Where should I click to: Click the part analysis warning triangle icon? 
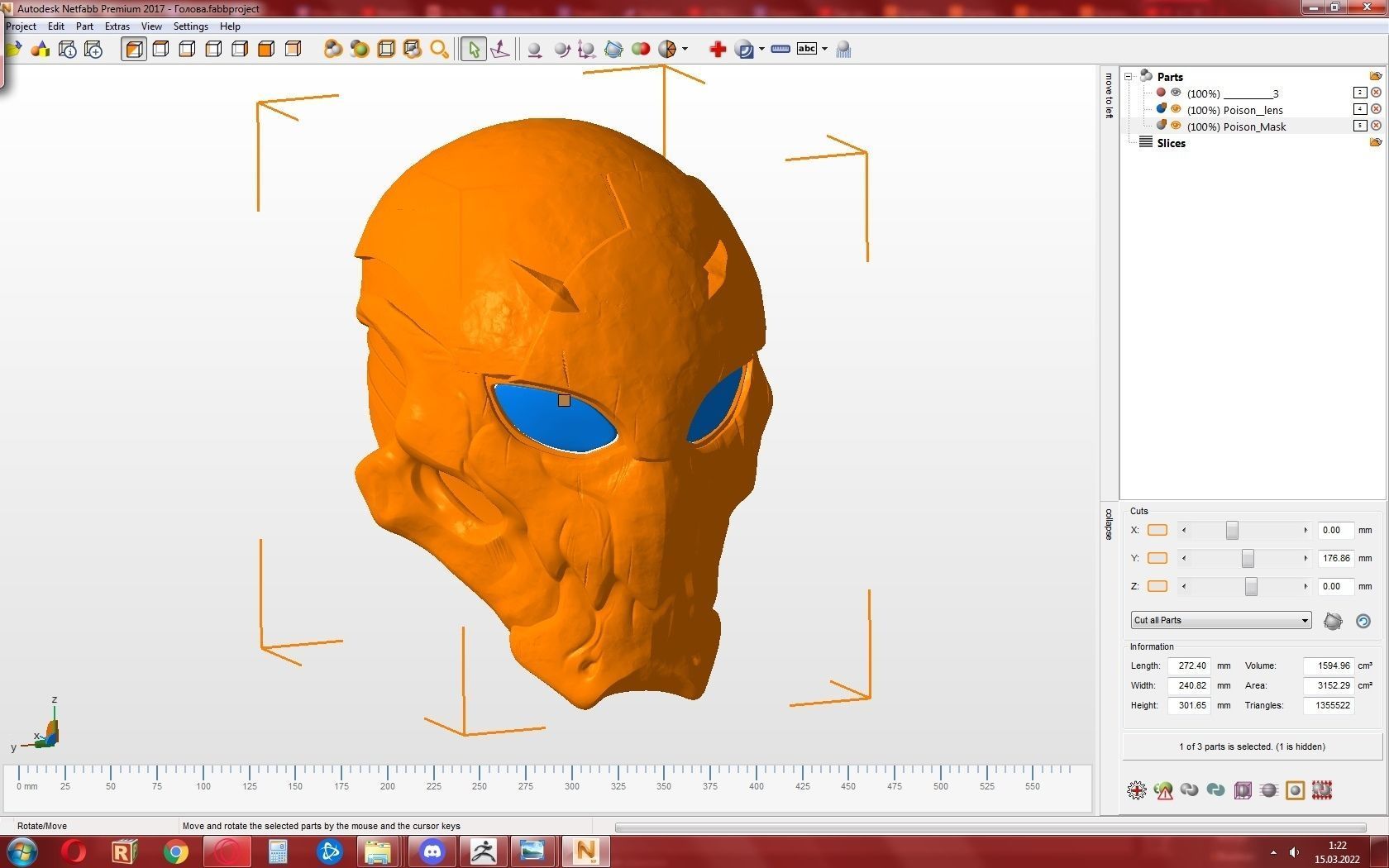(x=1163, y=790)
